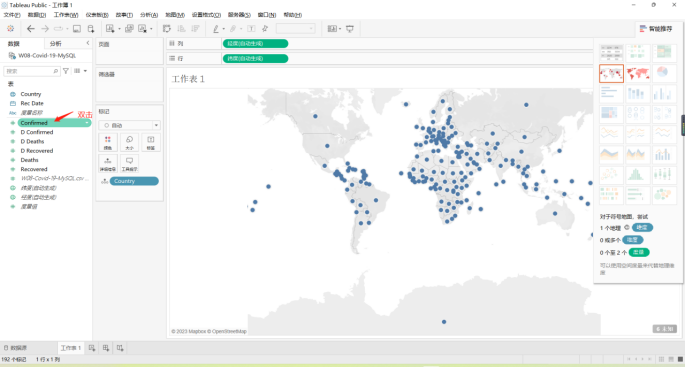The height and width of the screenshot is (368, 686).
Task: Select the Recovered measure field
Action: click(x=34, y=169)
